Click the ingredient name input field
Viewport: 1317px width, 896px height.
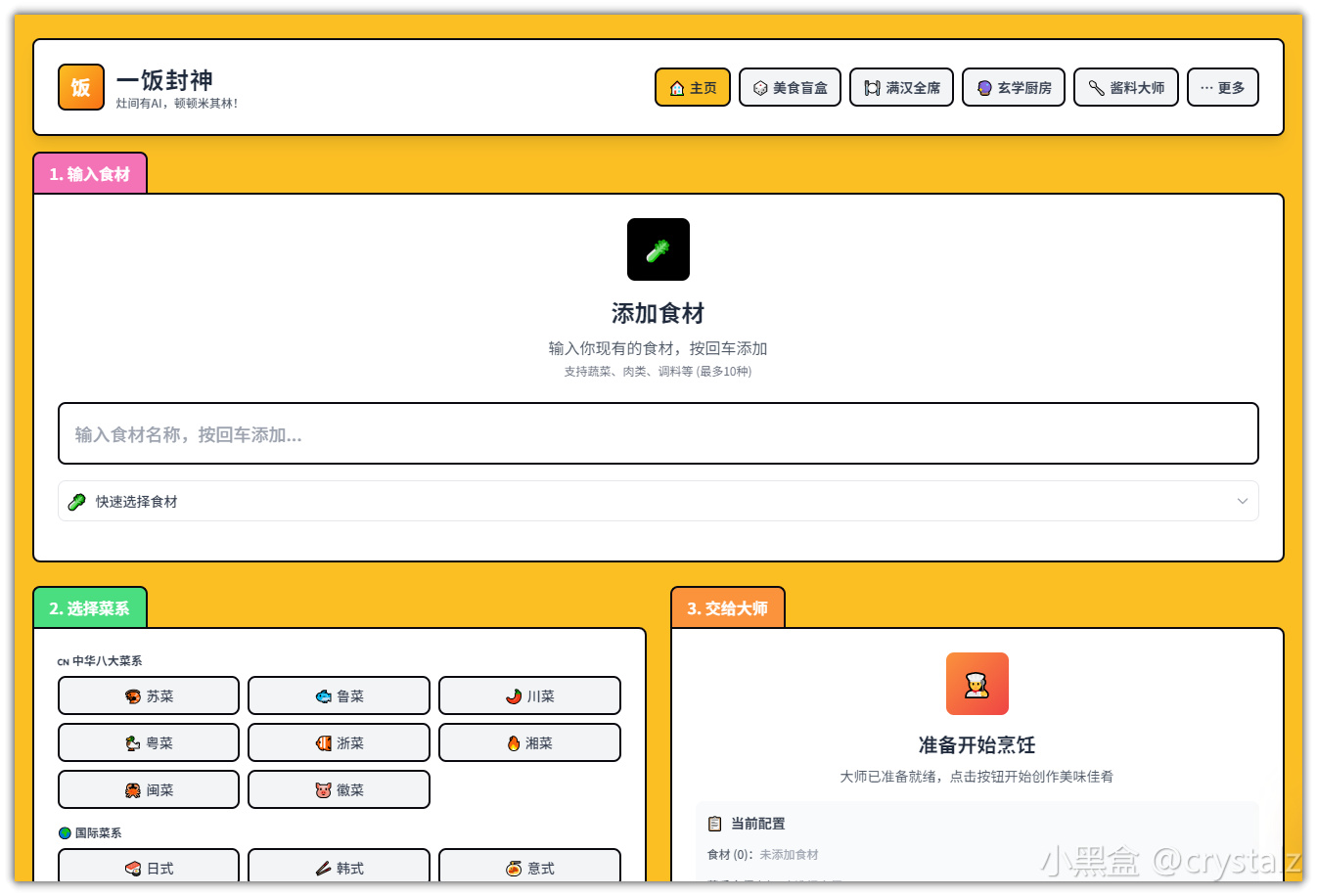658,433
